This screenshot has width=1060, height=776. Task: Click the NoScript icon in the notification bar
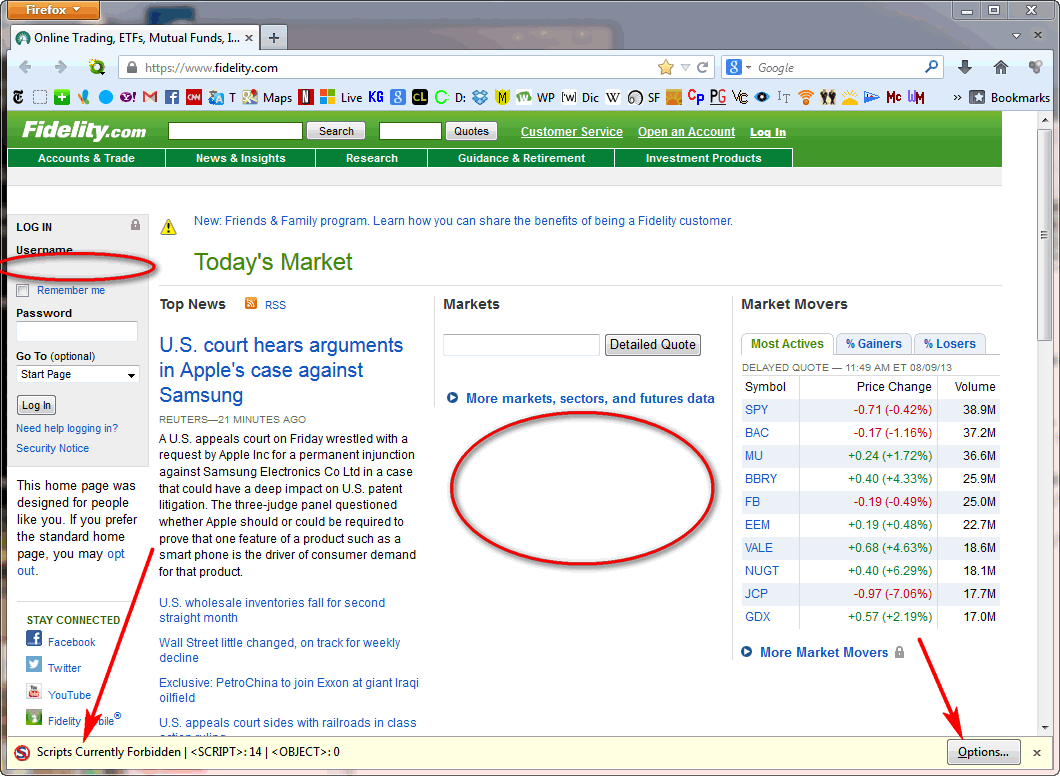coord(22,752)
